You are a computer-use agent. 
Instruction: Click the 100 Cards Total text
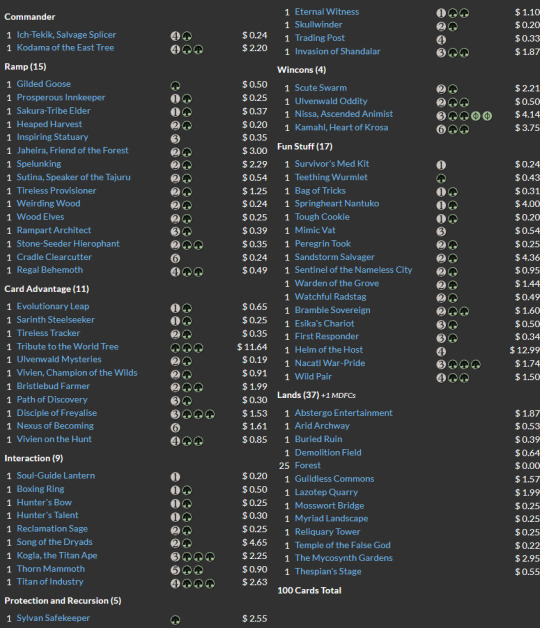tap(309, 590)
